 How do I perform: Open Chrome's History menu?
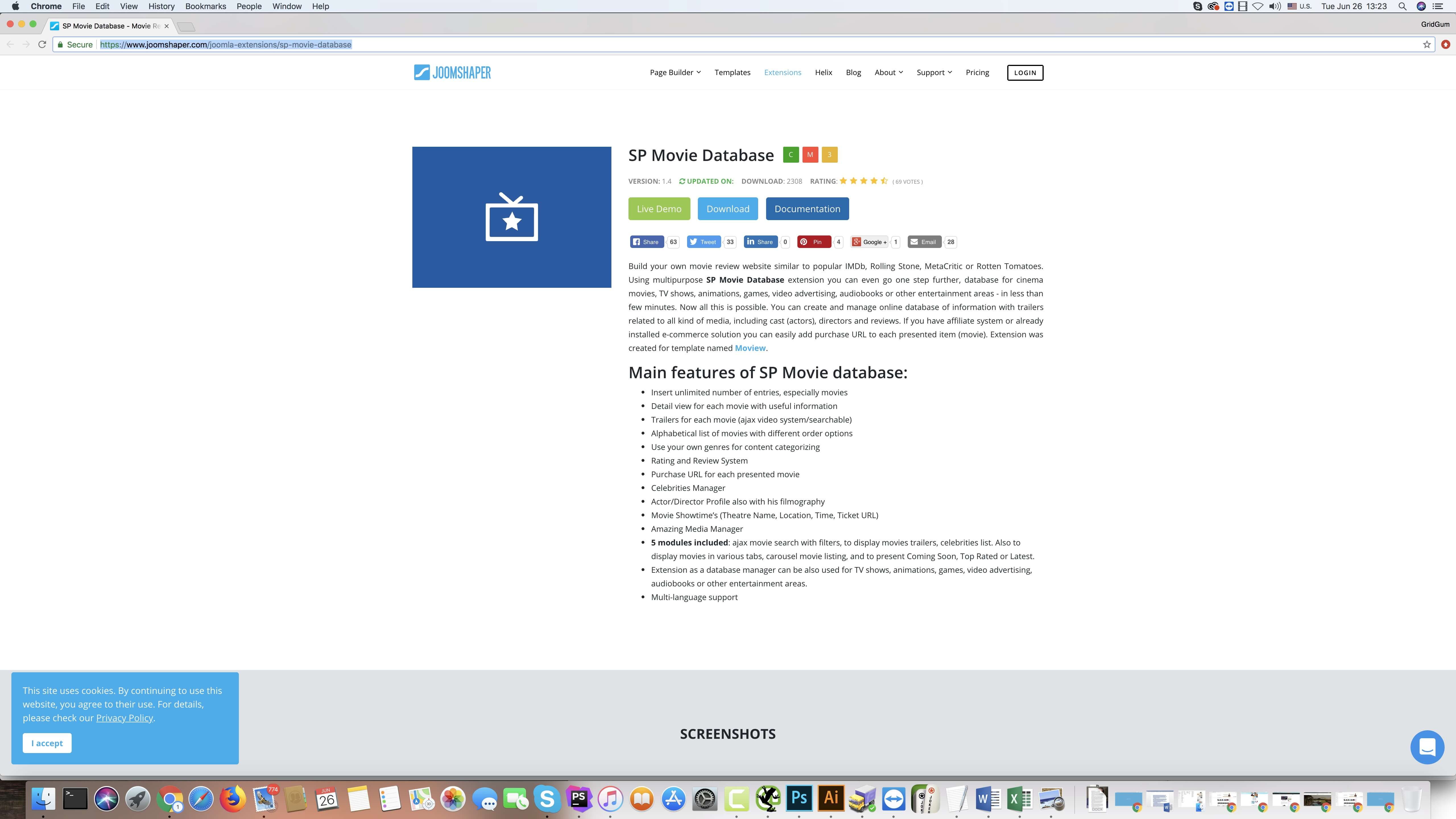(x=161, y=6)
